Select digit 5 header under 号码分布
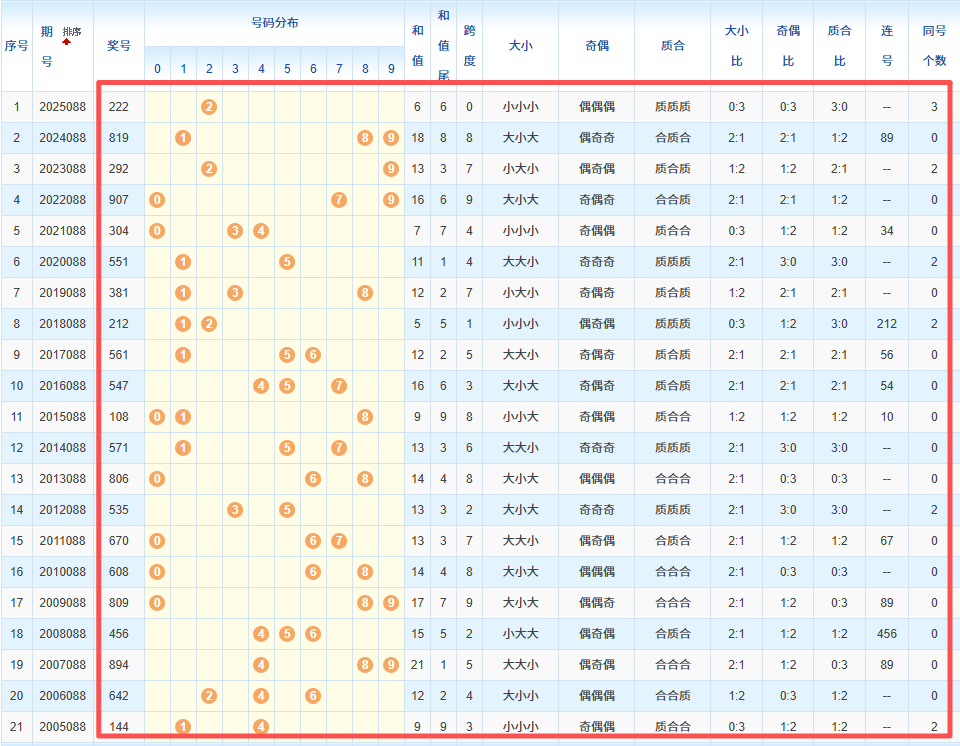960x746 pixels. coord(287,69)
